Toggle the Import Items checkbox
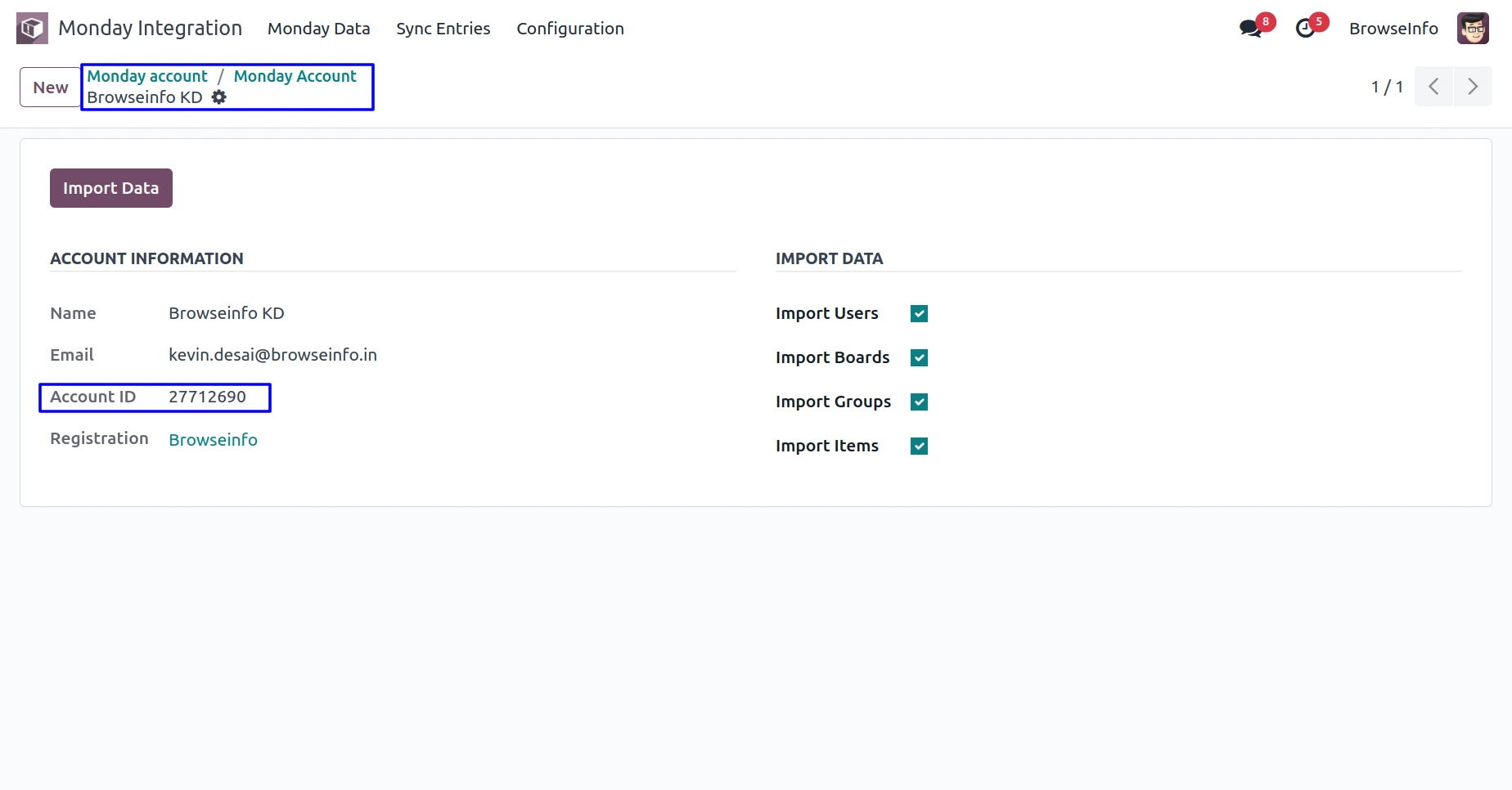Image resolution: width=1512 pixels, height=790 pixels. [x=919, y=447]
